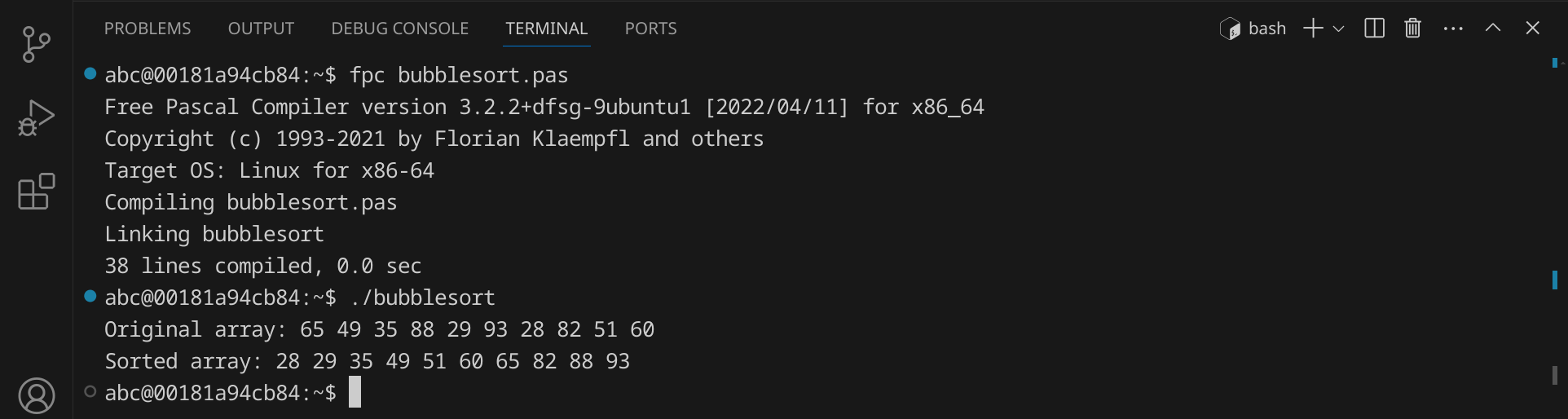Screen dimensions: 1568x419
Task: Click the ./bubblesort command marker dot
Action: click(x=90, y=296)
